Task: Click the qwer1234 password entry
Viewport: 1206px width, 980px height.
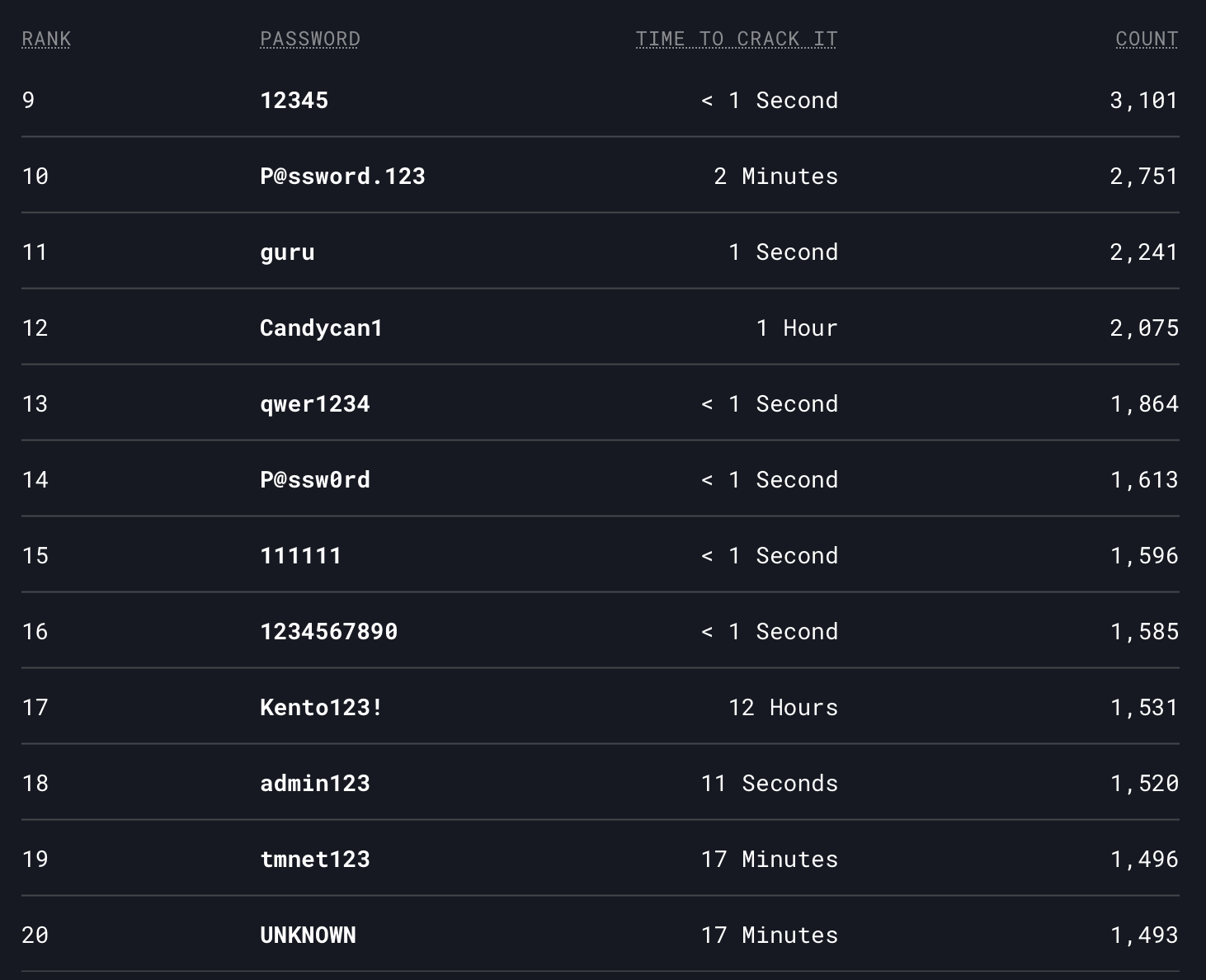Action: 315,404
